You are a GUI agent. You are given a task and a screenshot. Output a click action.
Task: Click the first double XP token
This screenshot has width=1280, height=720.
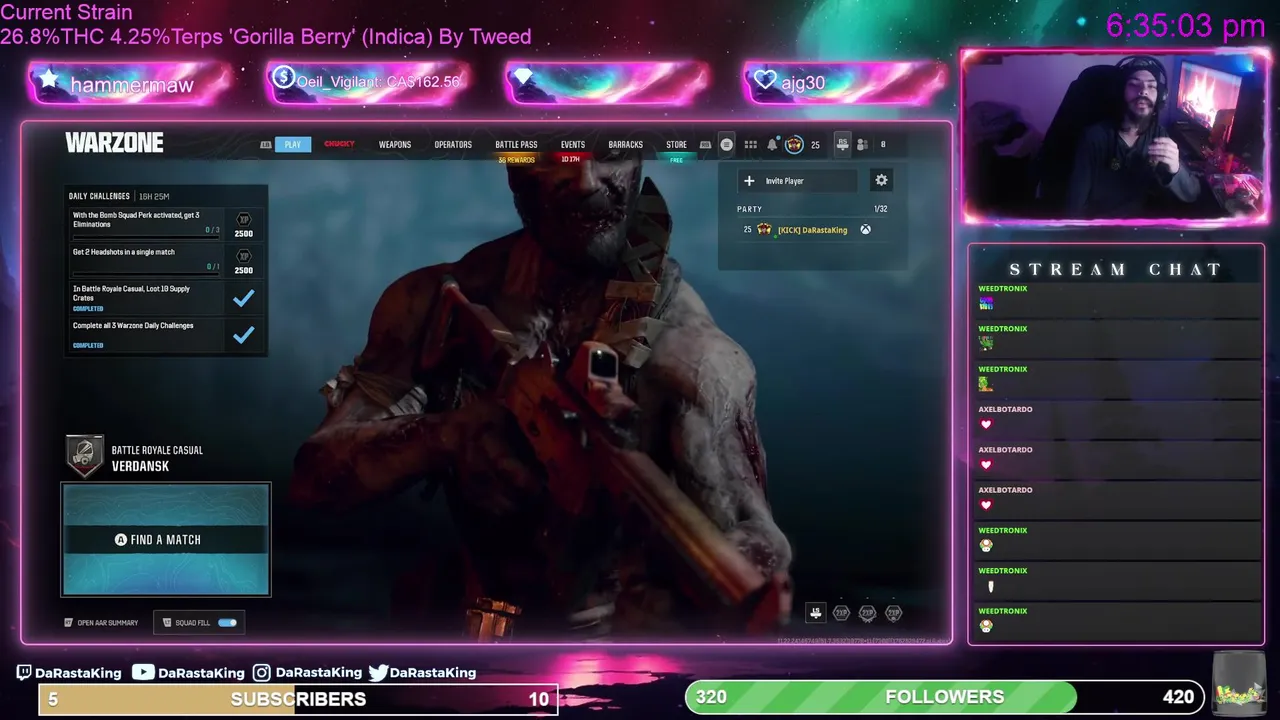pyautogui.click(x=841, y=613)
